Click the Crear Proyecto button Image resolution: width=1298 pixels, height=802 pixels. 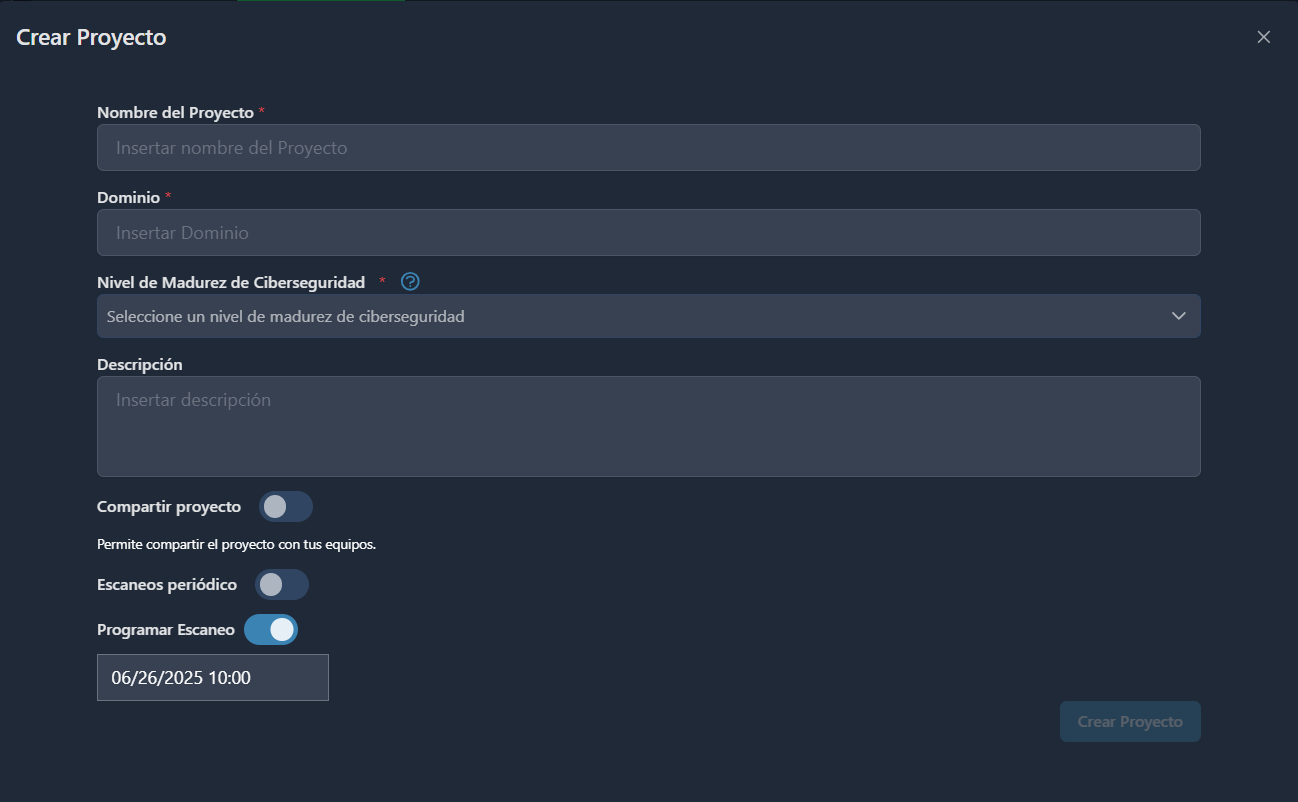point(1130,722)
